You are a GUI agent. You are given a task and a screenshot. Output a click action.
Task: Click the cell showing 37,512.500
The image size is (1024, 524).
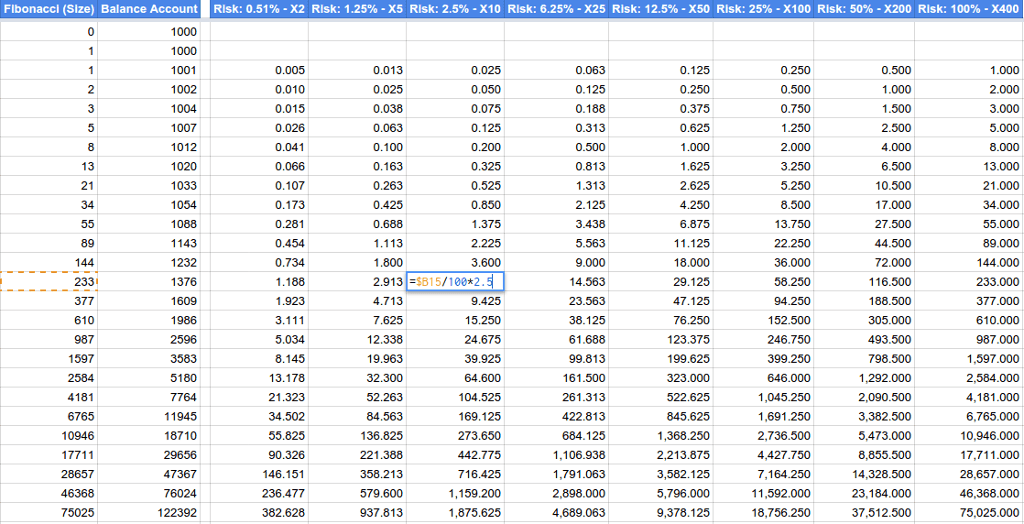tap(864, 512)
